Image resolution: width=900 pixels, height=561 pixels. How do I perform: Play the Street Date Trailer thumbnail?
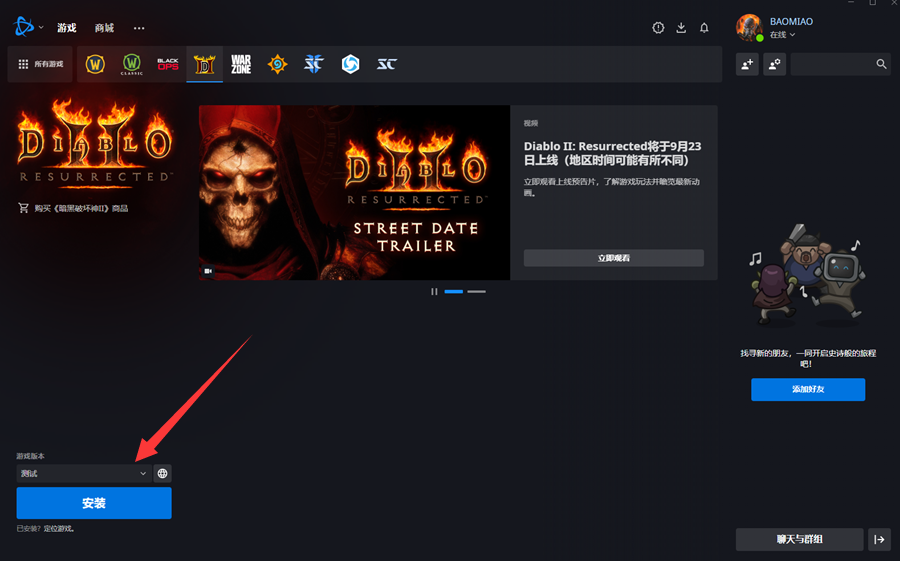[354, 192]
